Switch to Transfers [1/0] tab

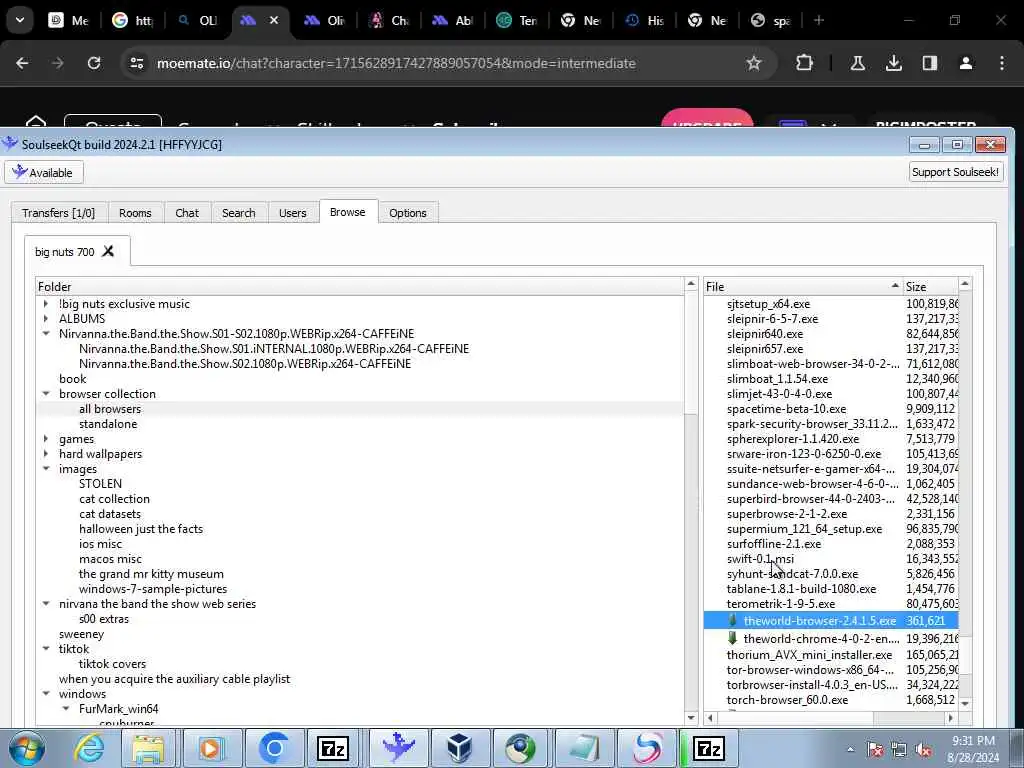[x=59, y=213]
